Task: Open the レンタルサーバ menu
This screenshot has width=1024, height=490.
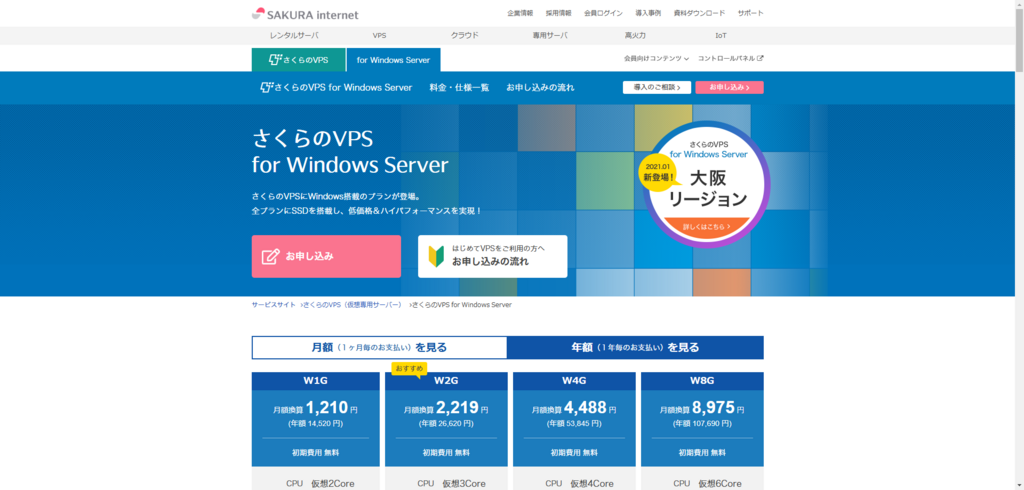Action: pos(294,35)
